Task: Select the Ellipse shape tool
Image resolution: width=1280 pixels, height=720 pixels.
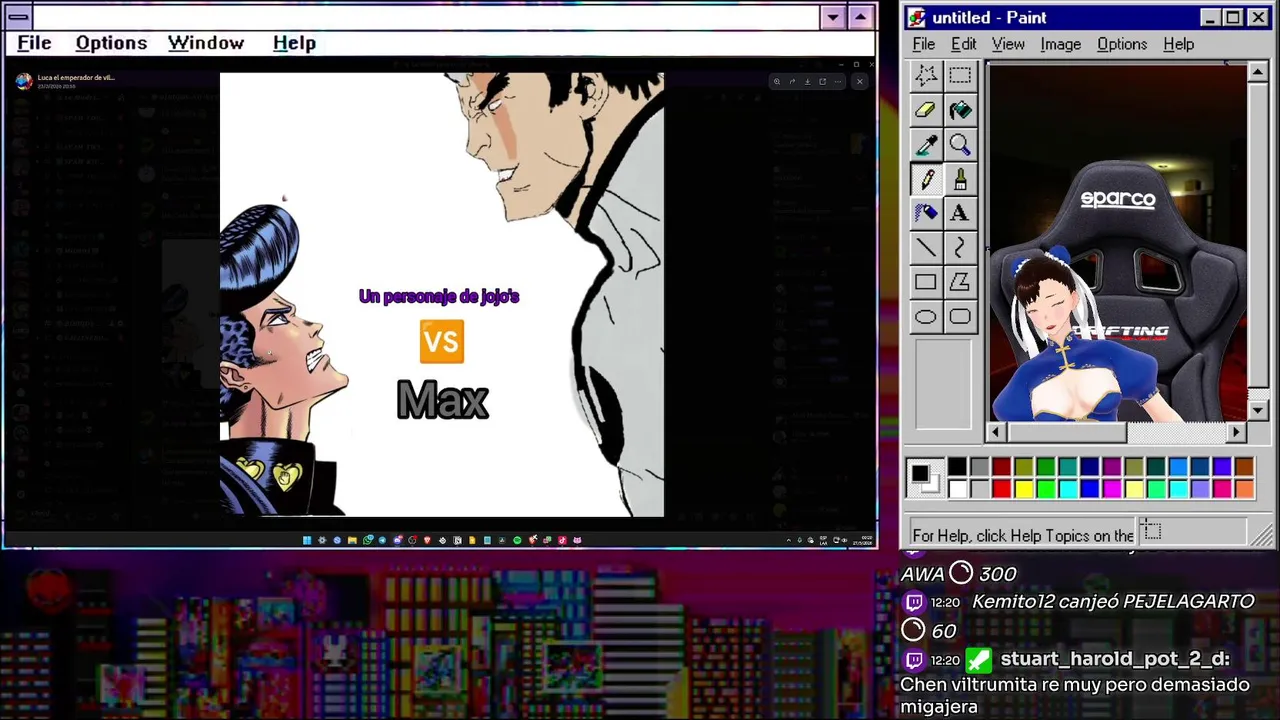Action: click(x=926, y=317)
